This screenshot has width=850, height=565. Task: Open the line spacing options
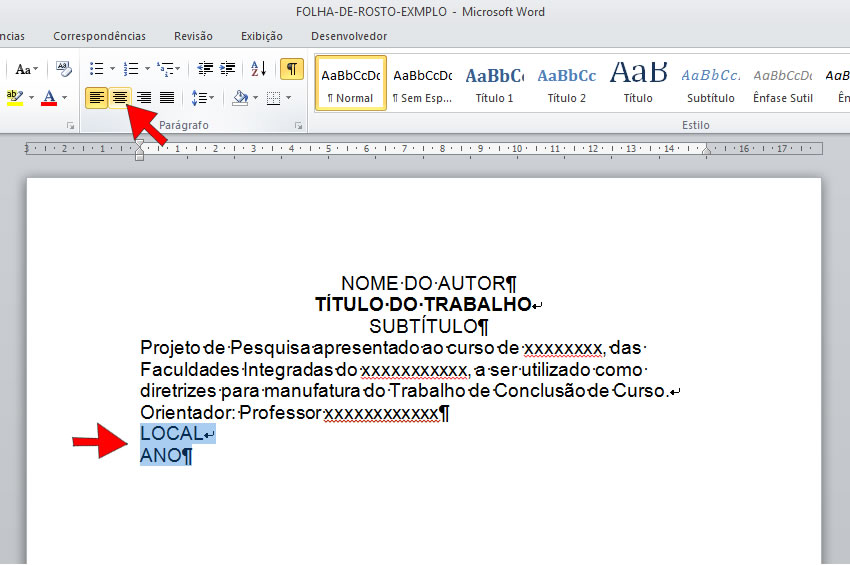tap(203, 98)
